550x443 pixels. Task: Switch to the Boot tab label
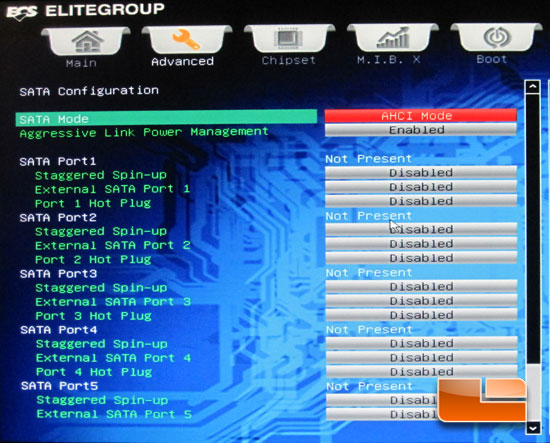492,59
